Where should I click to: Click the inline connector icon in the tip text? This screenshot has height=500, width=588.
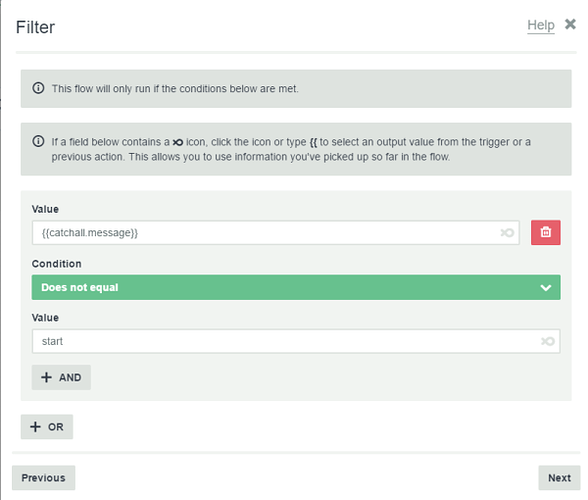178,142
